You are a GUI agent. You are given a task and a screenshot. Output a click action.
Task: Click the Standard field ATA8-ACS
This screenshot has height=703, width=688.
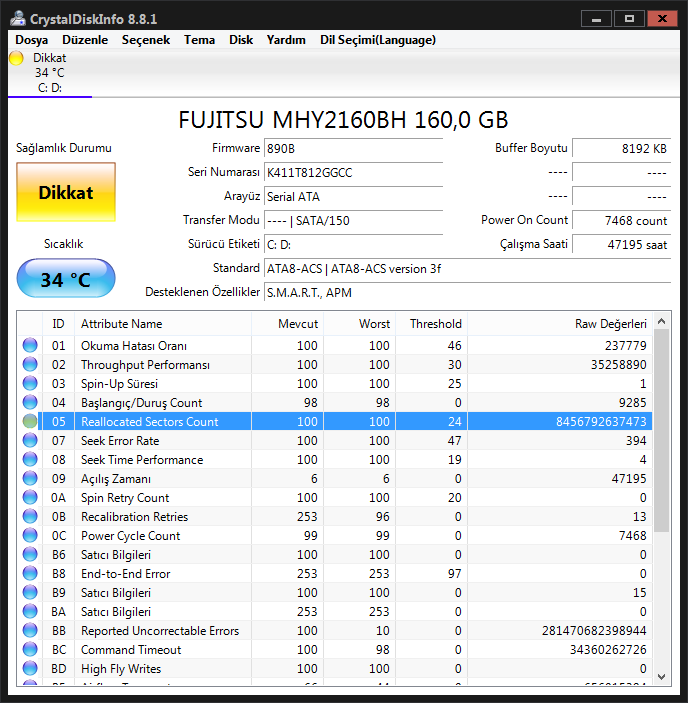tap(467, 269)
